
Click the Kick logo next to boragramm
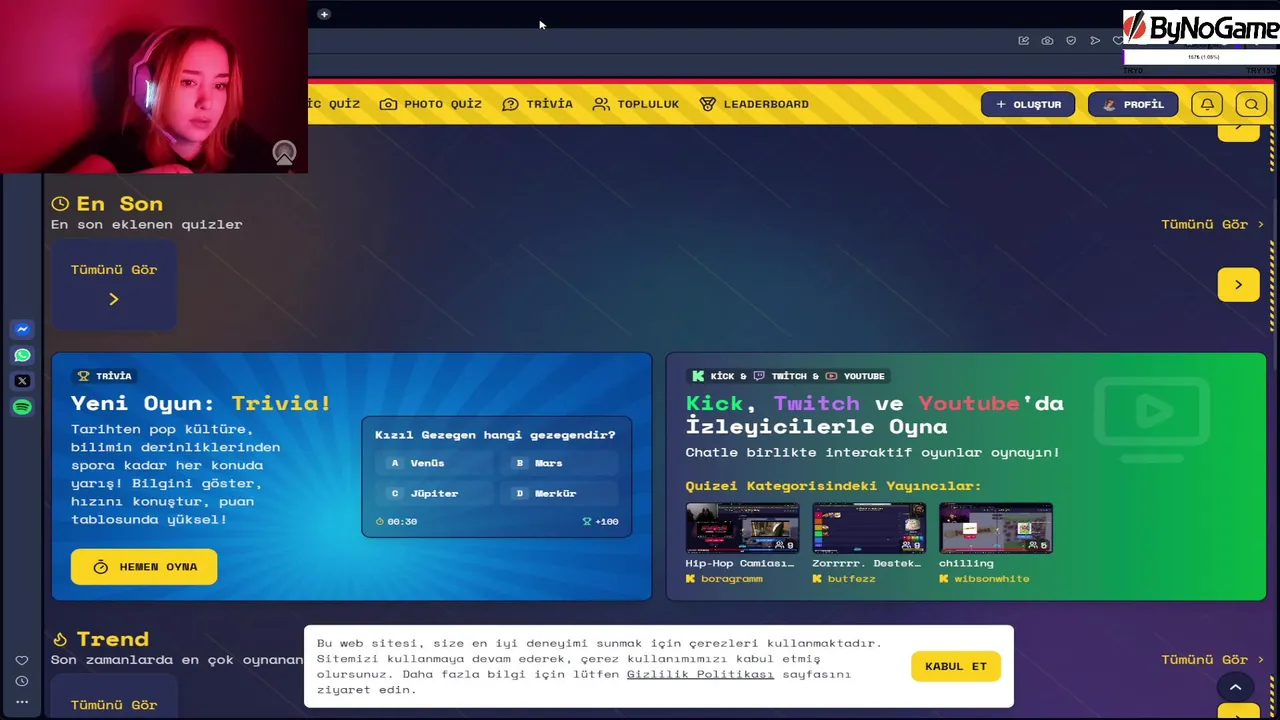[x=690, y=579]
